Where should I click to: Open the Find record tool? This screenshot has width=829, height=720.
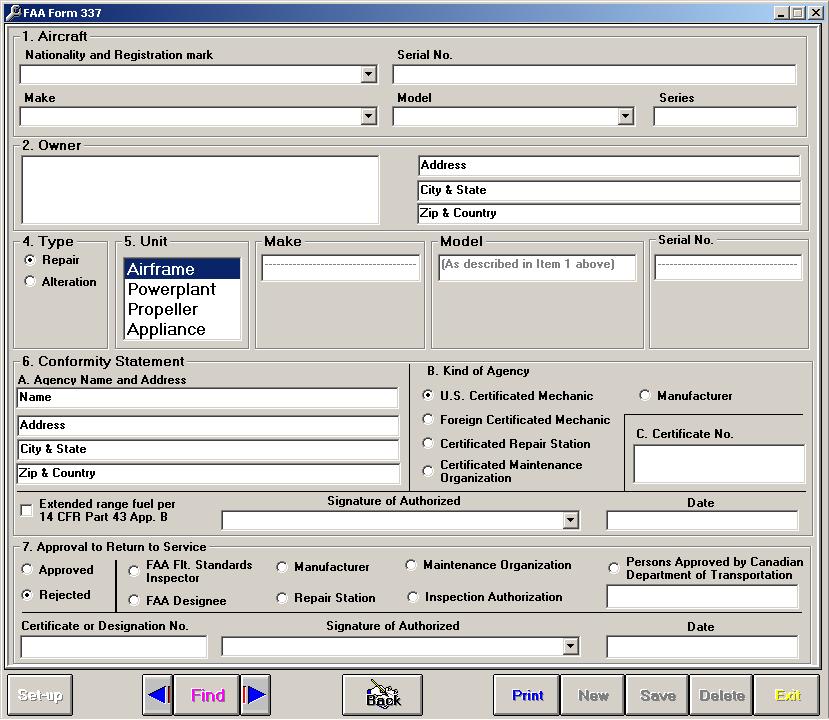click(206, 695)
